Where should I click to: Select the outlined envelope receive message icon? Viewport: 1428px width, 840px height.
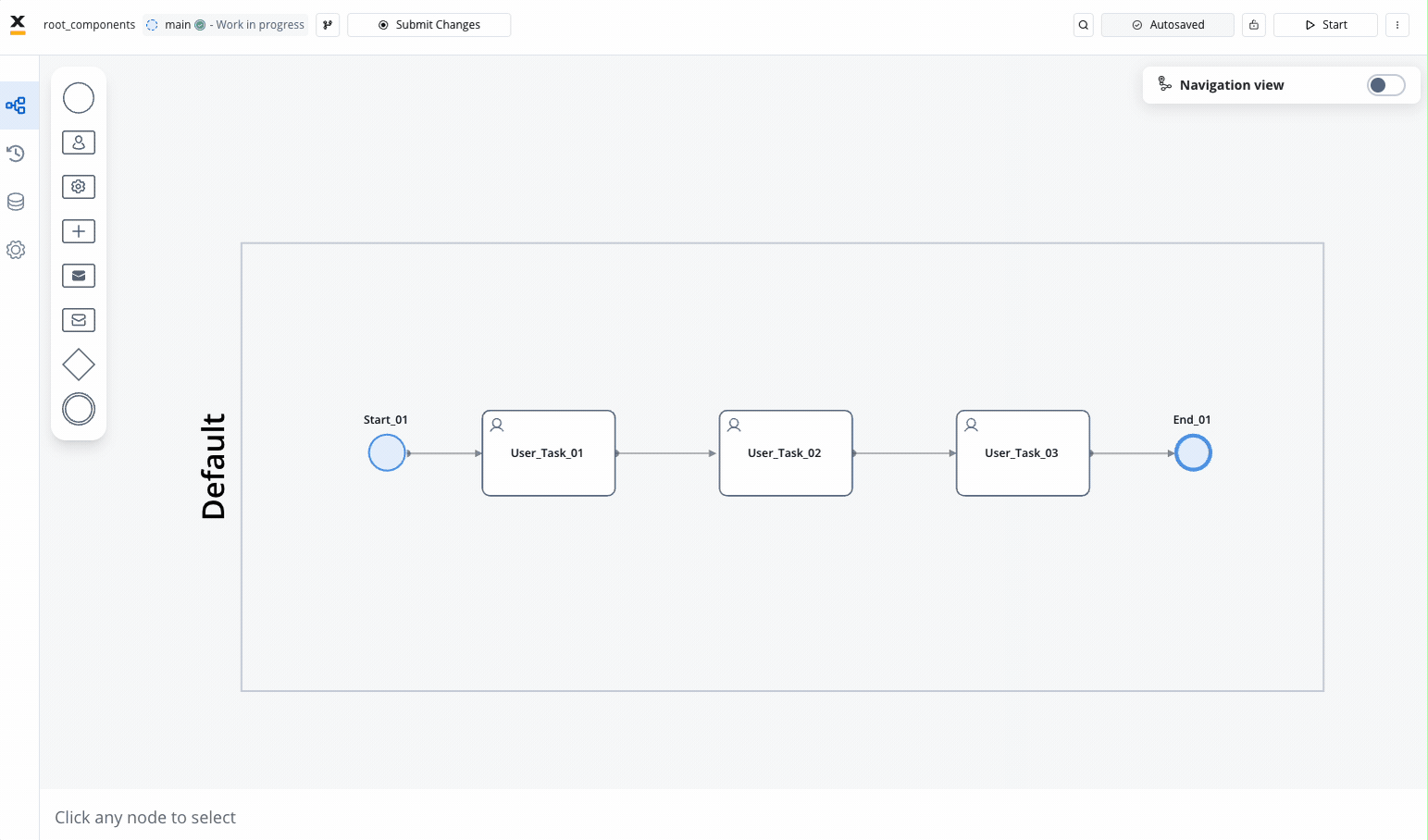coord(79,320)
